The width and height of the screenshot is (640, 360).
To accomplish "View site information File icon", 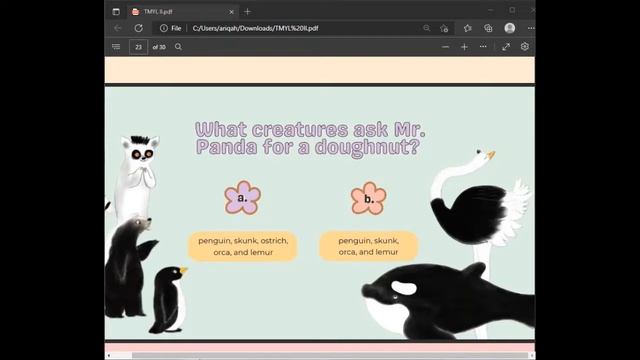I will [x=171, y=28].
